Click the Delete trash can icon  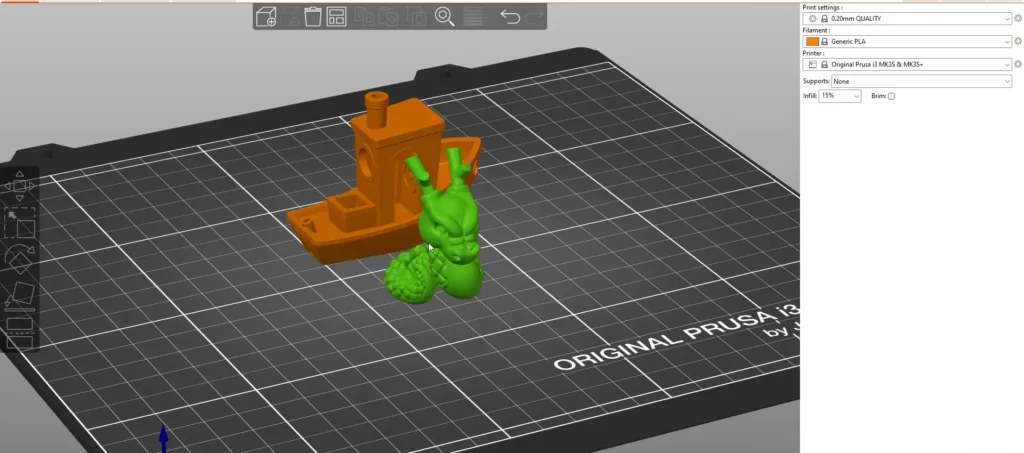pos(313,17)
